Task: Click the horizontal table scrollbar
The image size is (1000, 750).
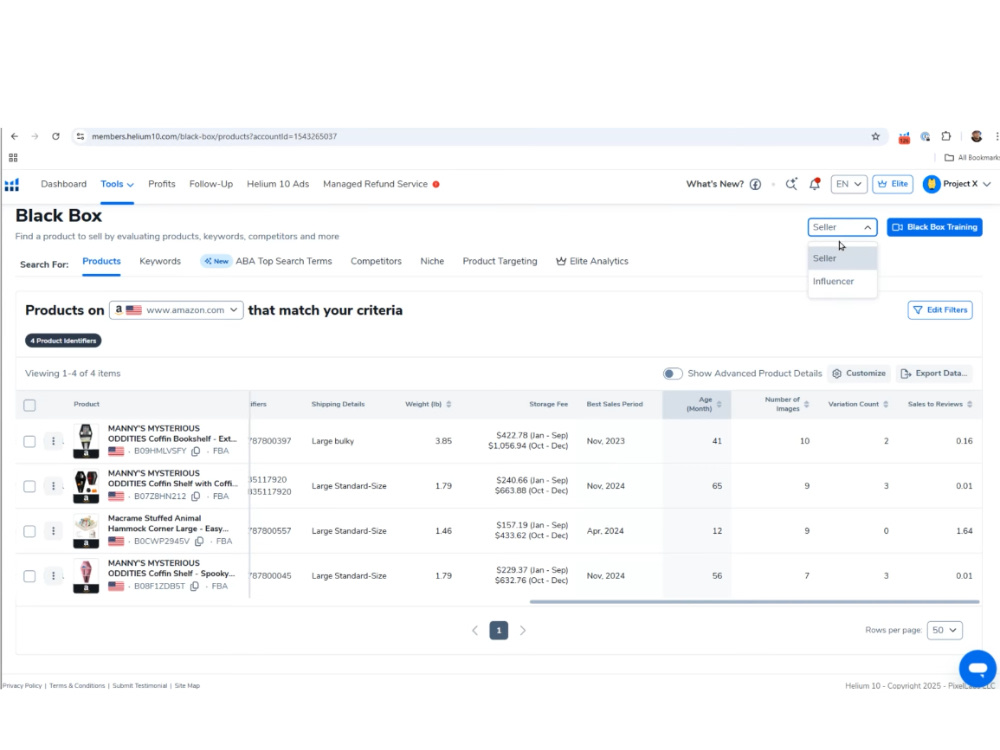Action: (x=754, y=601)
